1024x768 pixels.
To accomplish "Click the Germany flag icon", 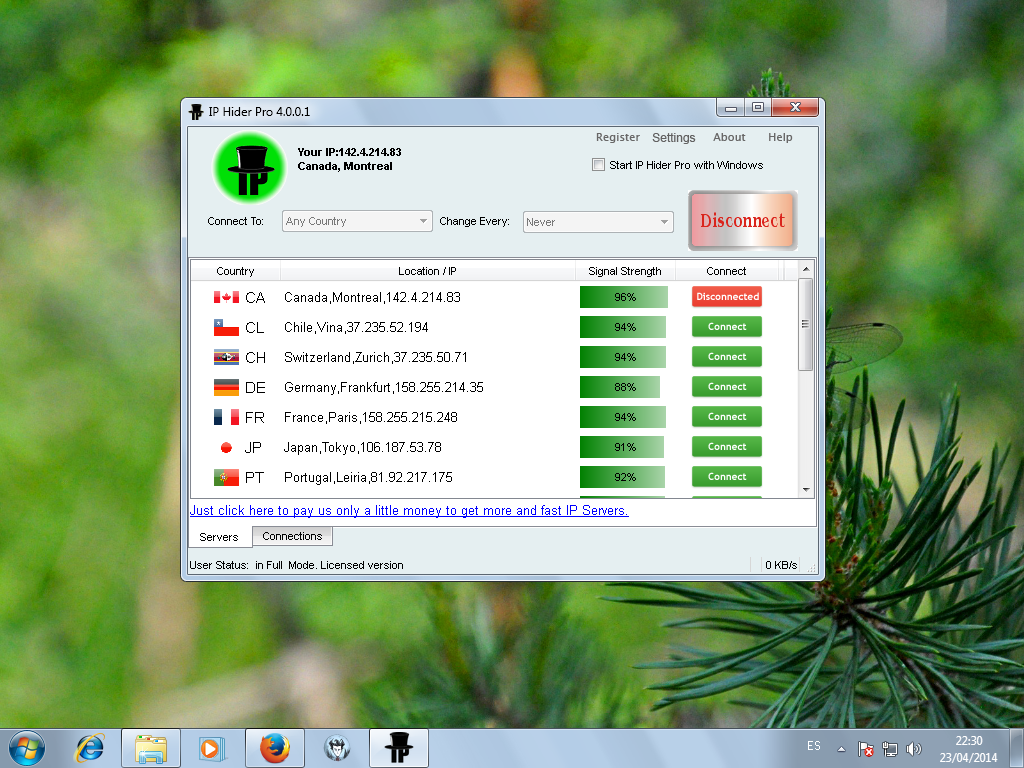I will pos(226,387).
